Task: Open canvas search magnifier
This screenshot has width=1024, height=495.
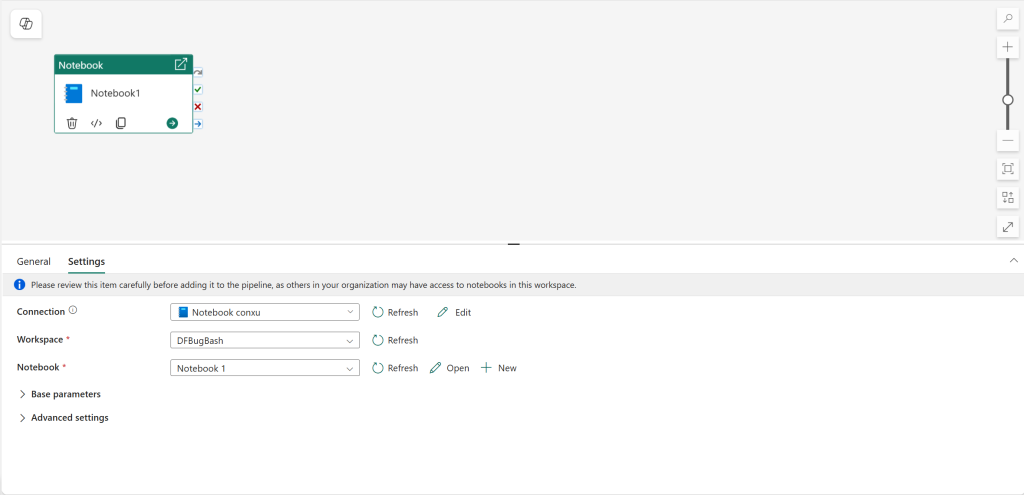Action: pos(1008,19)
